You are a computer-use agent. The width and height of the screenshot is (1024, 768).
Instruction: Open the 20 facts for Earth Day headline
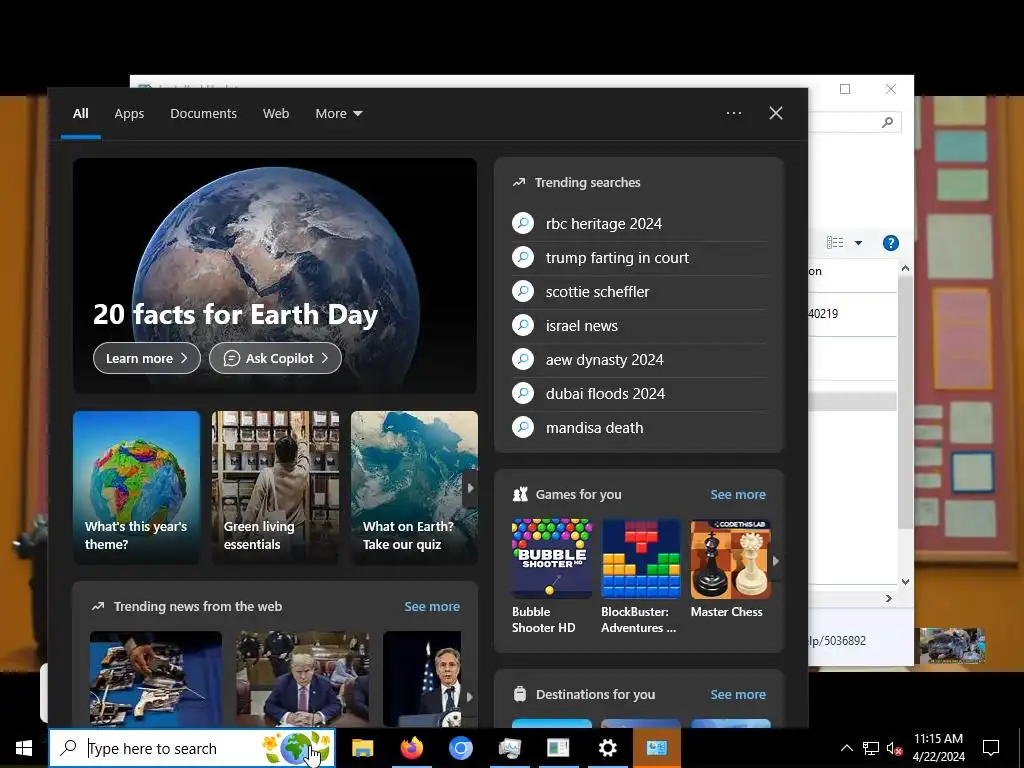235,314
